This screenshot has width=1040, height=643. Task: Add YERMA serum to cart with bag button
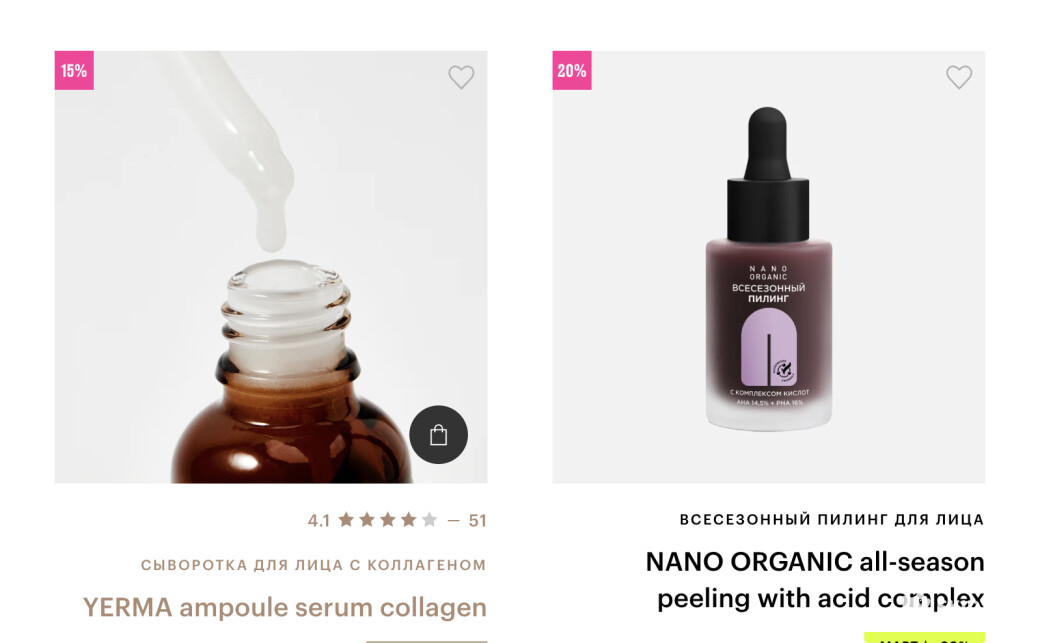coord(438,435)
